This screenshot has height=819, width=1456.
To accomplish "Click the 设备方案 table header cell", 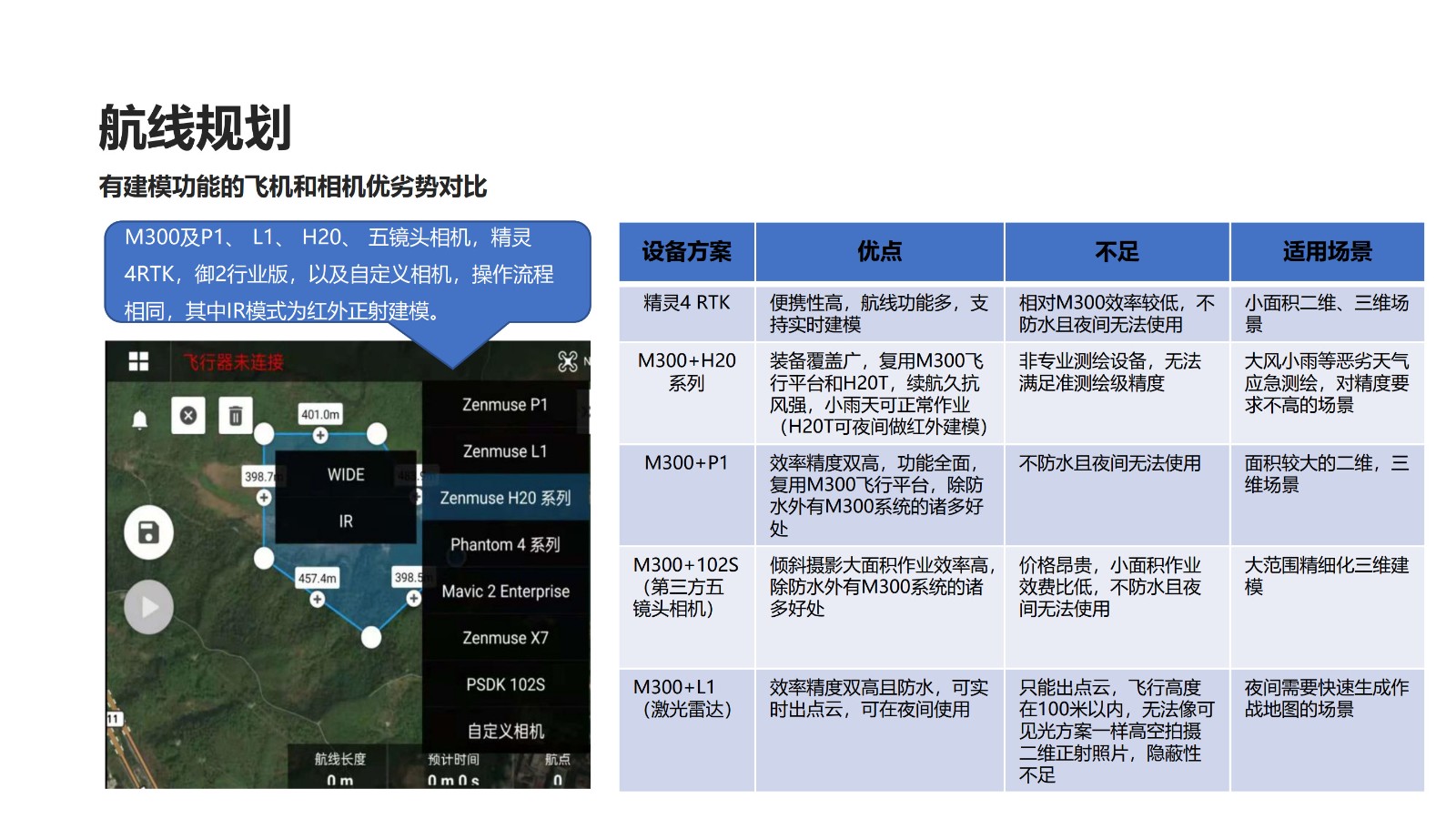I will pos(686,252).
